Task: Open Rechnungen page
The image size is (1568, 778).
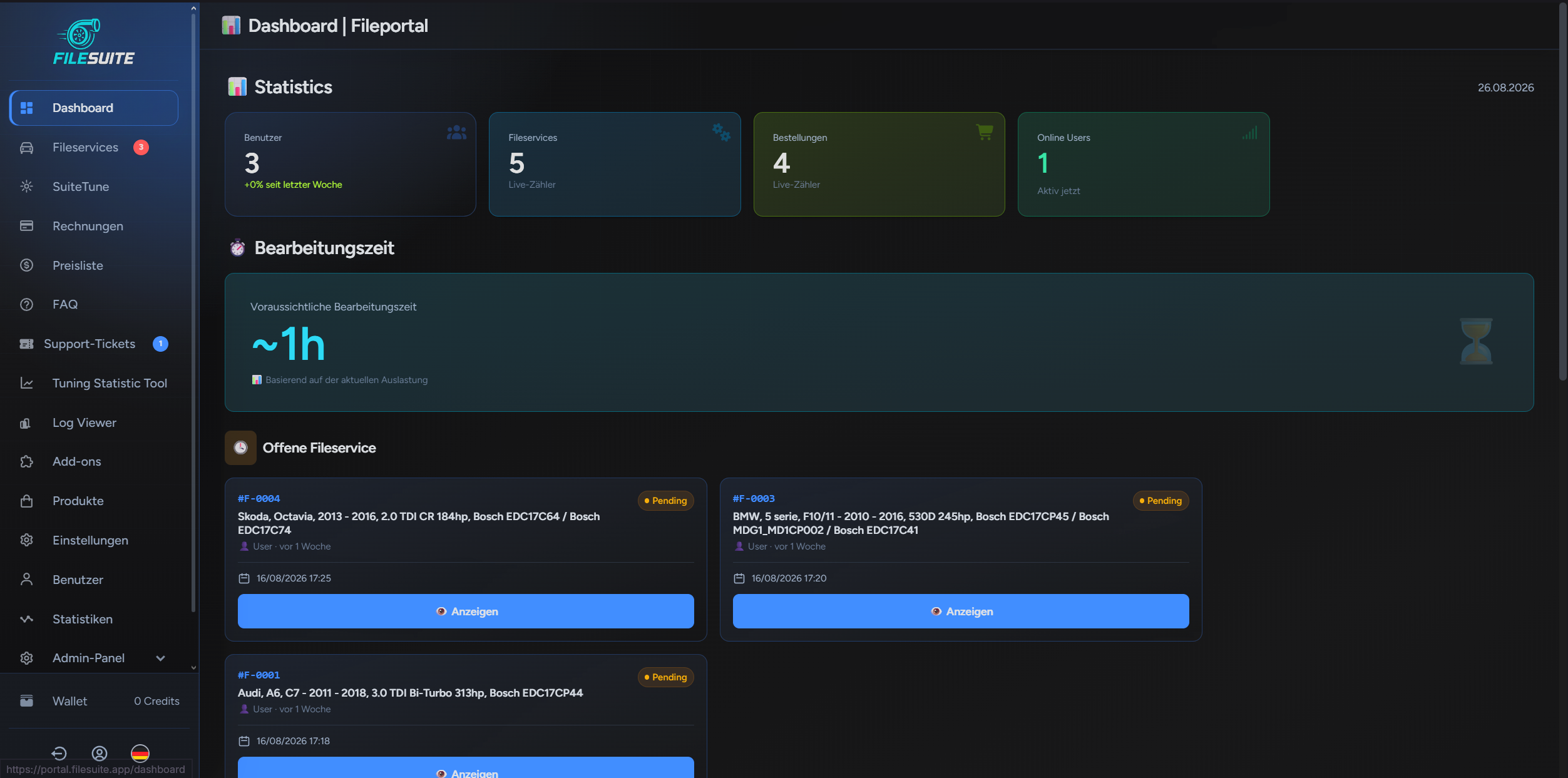Action: coord(94,226)
